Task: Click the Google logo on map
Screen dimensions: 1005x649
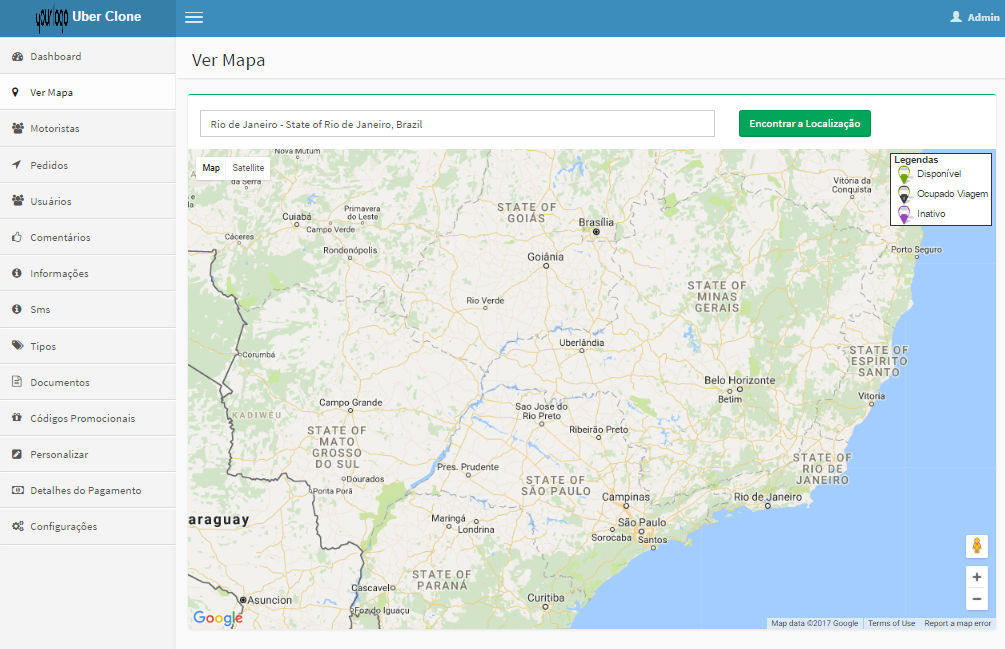Action: pyautogui.click(x=218, y=618)
